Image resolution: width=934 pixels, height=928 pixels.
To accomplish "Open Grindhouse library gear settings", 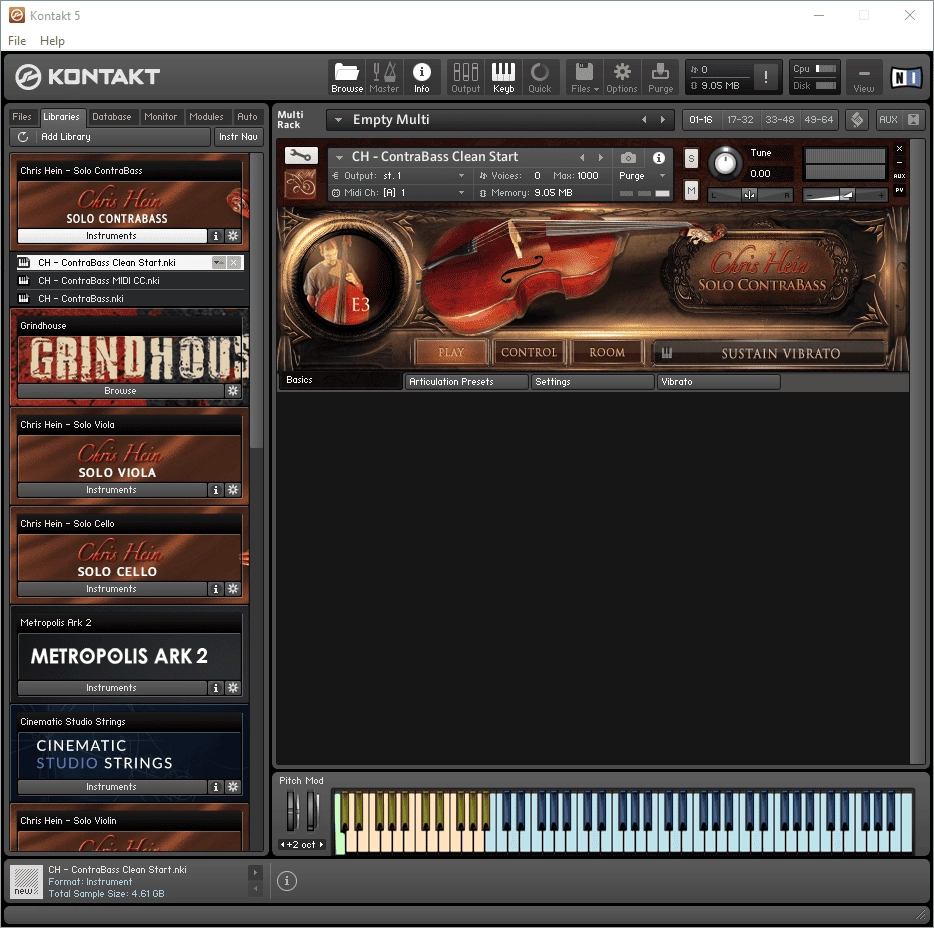I will tap(233, 391).
